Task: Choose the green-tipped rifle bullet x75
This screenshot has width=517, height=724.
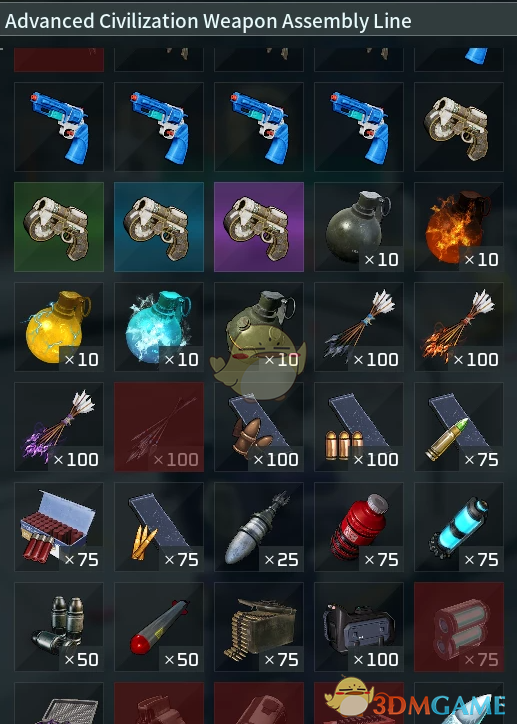Action: (x=459, y=427)
